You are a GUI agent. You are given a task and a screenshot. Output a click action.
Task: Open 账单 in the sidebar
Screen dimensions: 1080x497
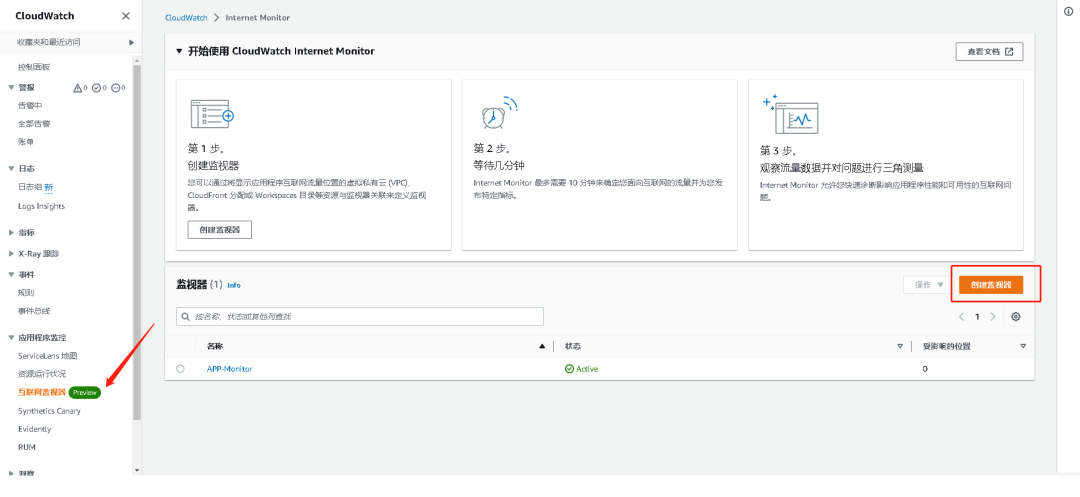pyautogui.click(x=25, y=142)
